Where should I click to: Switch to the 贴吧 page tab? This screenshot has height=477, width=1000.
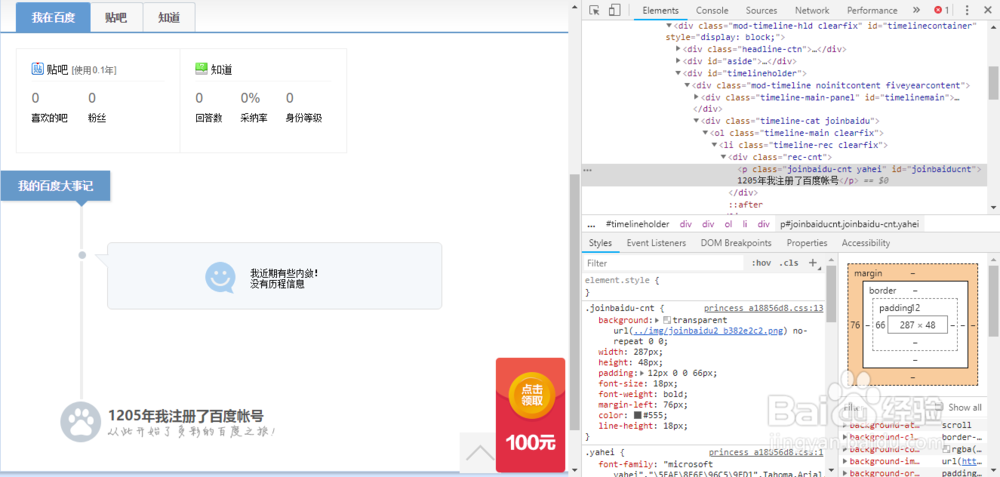click(x=116, y=17)
